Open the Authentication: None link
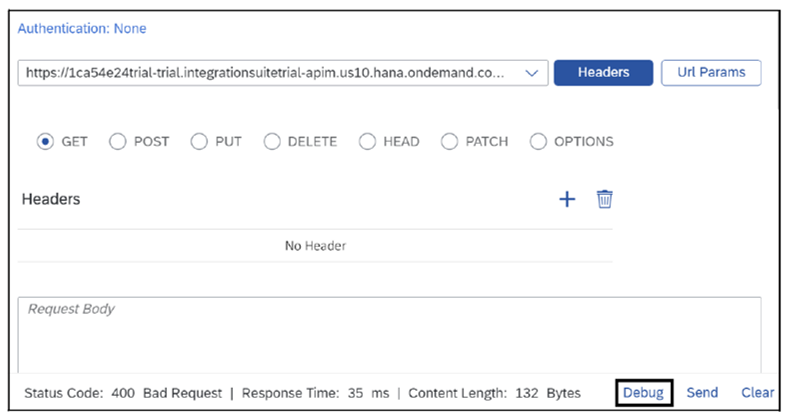The image size is (787, 418). 82,29
